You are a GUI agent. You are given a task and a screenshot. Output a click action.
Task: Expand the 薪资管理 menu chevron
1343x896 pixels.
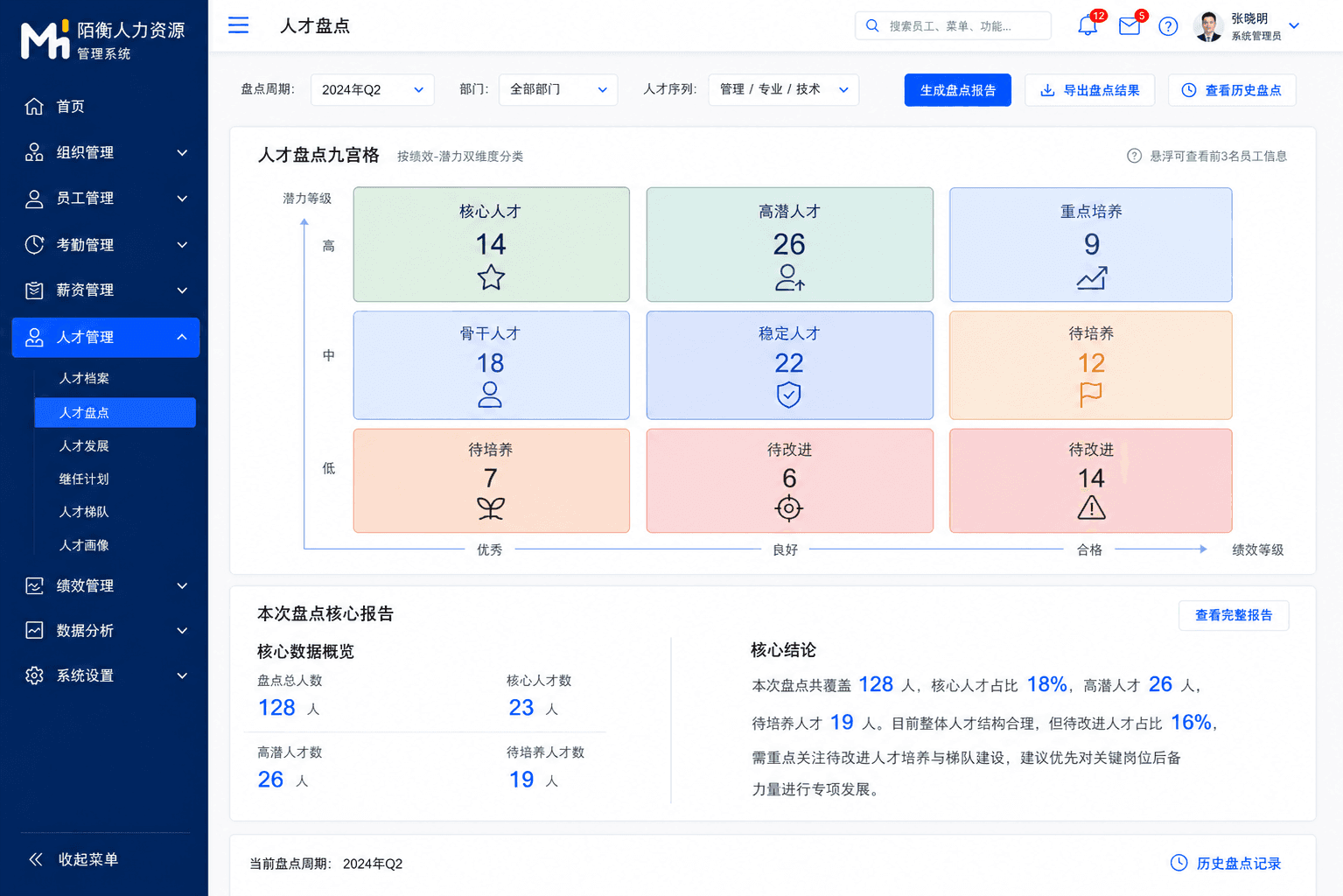[182, 290]
